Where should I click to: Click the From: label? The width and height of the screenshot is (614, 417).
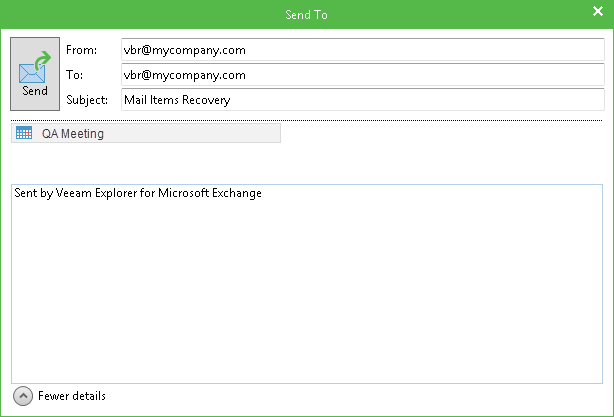pos(81,50)
